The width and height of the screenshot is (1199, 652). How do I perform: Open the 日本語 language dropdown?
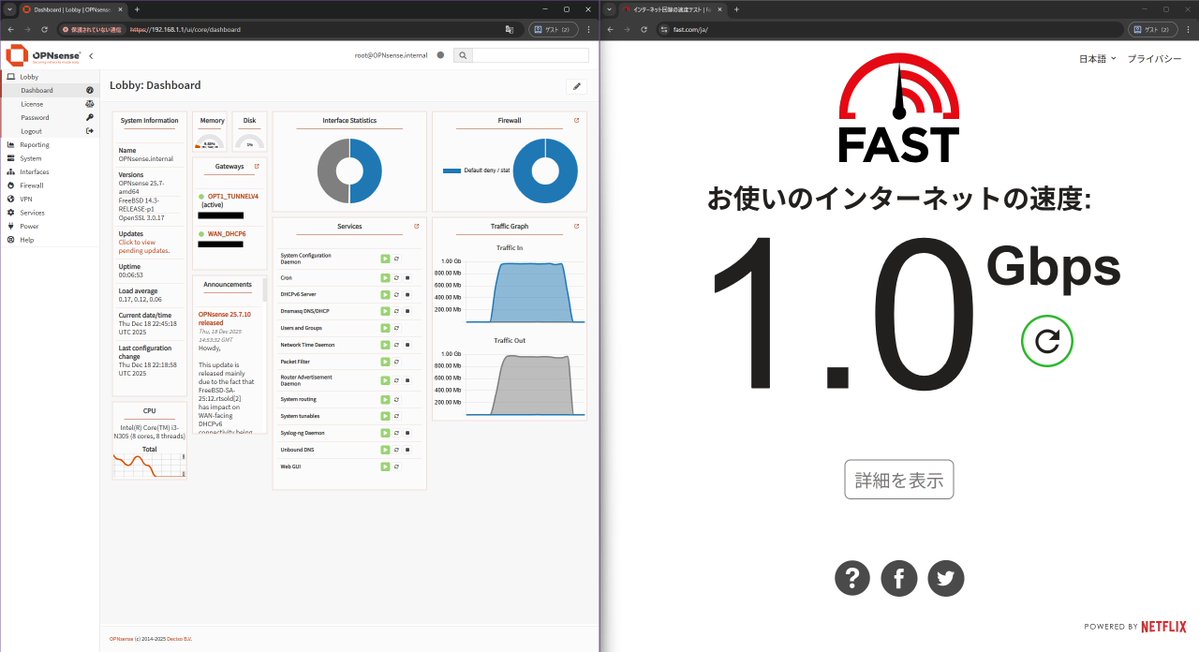1097,59
